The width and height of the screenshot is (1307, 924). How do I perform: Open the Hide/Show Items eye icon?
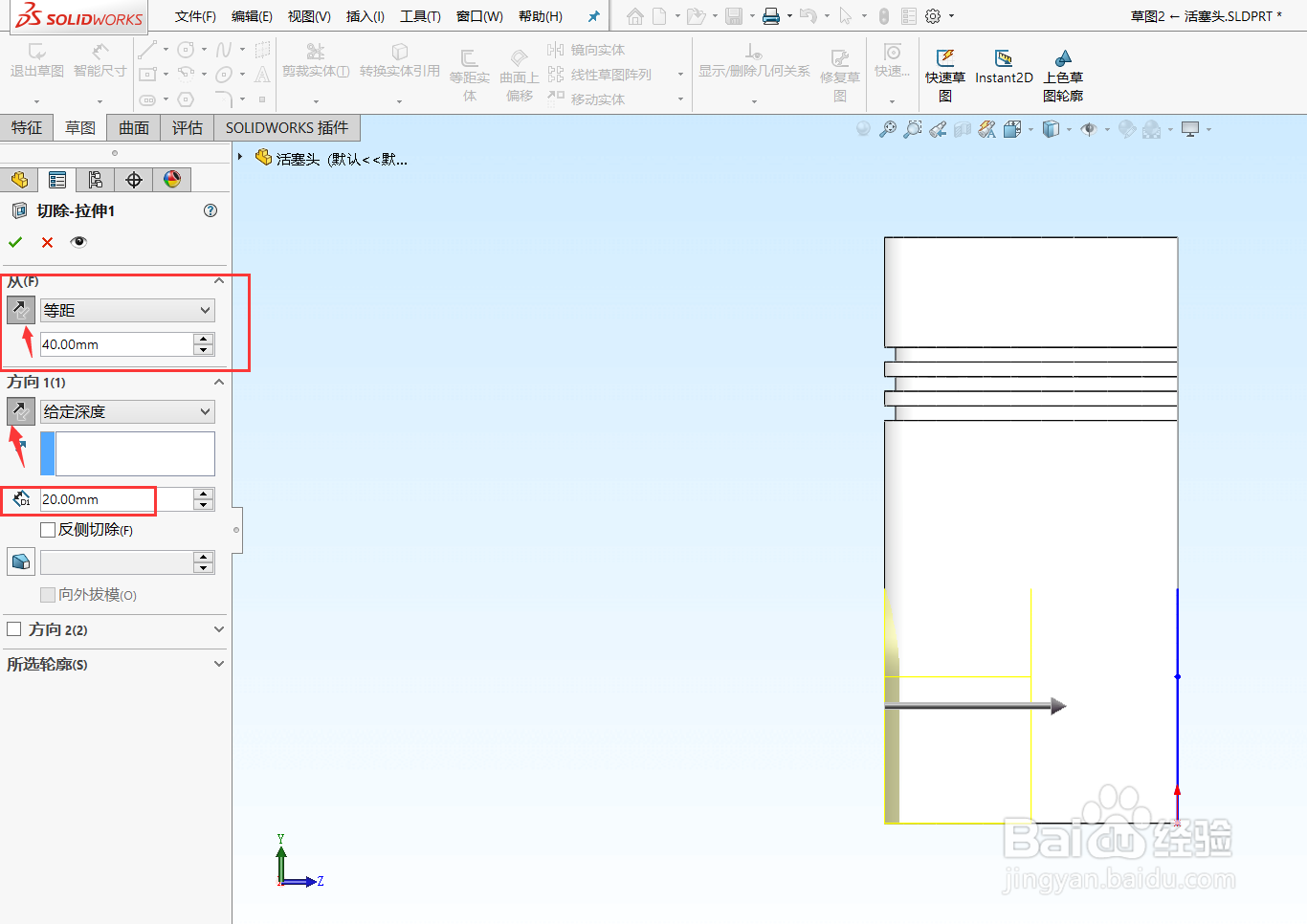[x=1088, y=128]
